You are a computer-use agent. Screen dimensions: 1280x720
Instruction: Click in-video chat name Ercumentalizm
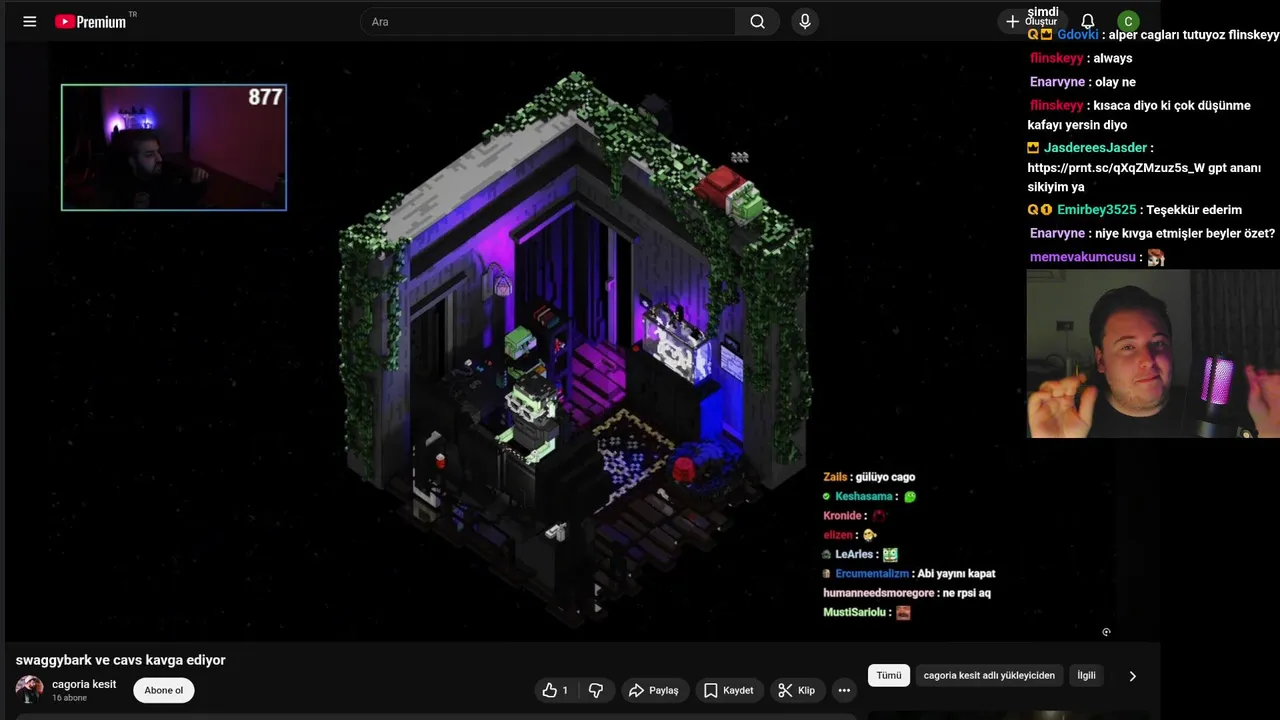click(872, 574)
